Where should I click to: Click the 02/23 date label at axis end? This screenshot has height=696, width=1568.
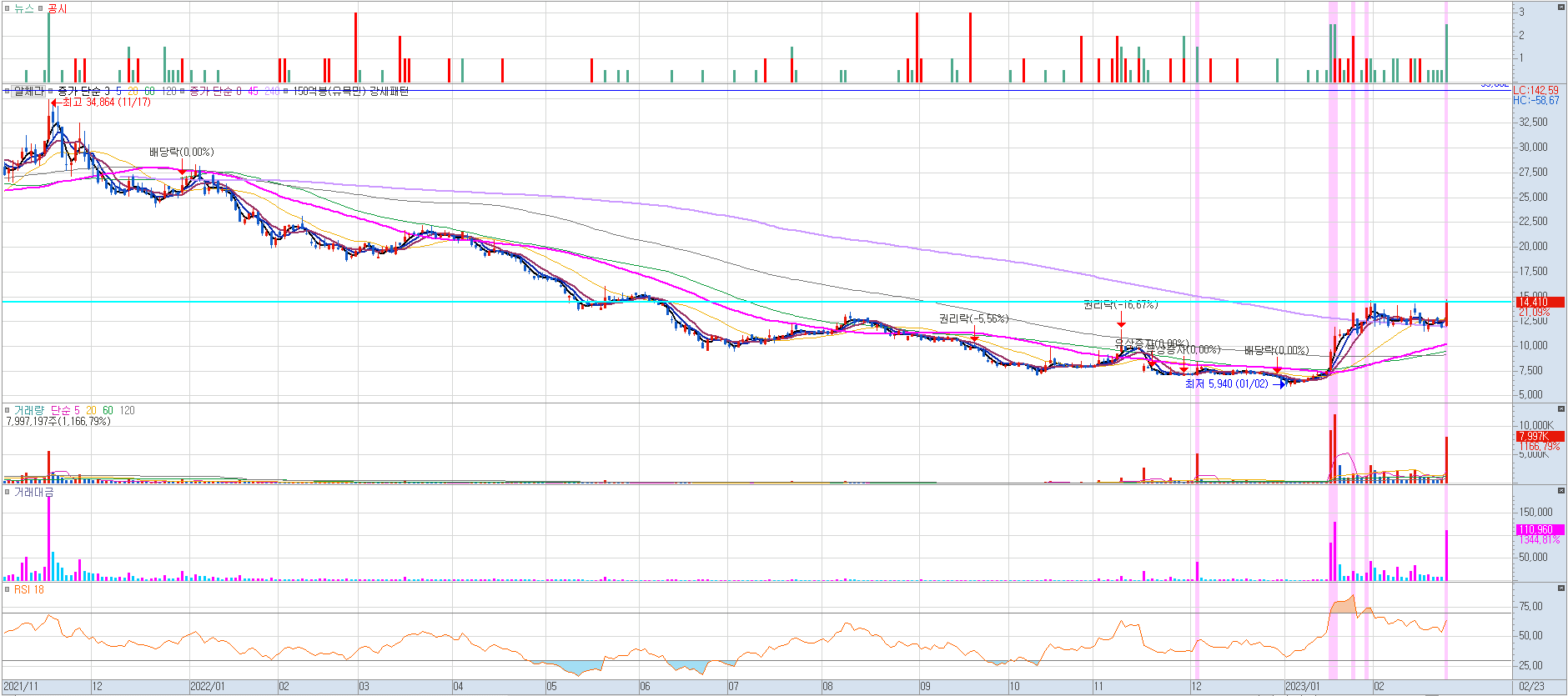(x=1531, y=687)
